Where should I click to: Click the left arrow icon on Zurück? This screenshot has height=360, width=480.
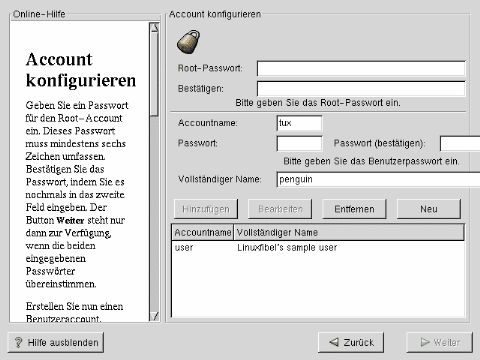(x=334, y=342)
